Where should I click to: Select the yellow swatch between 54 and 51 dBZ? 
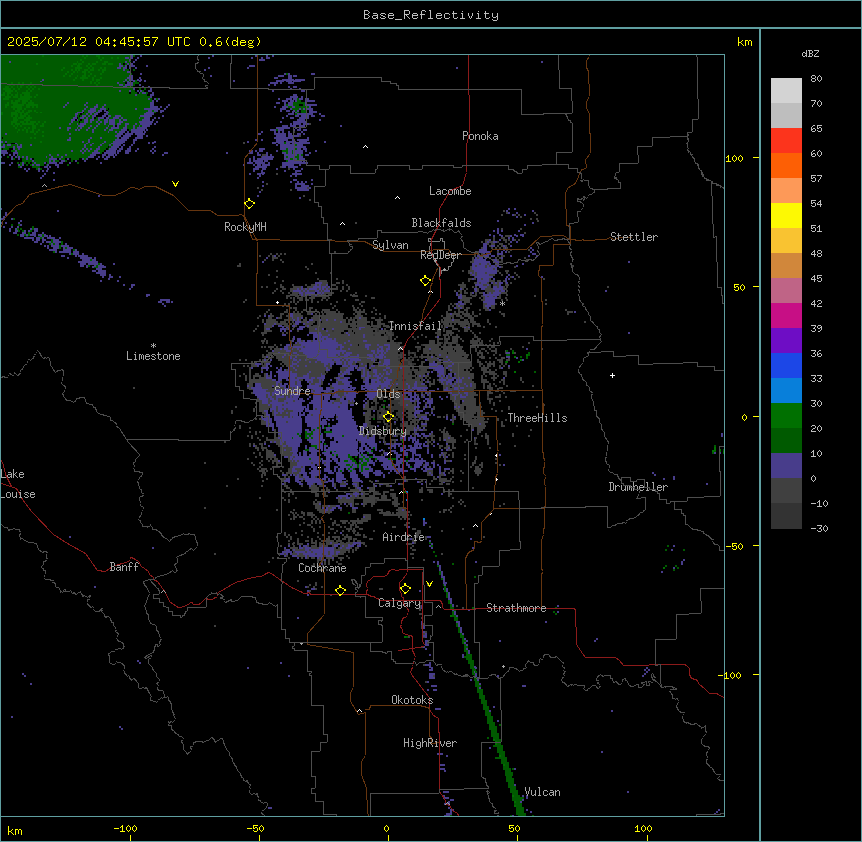[x=786, y=215]
